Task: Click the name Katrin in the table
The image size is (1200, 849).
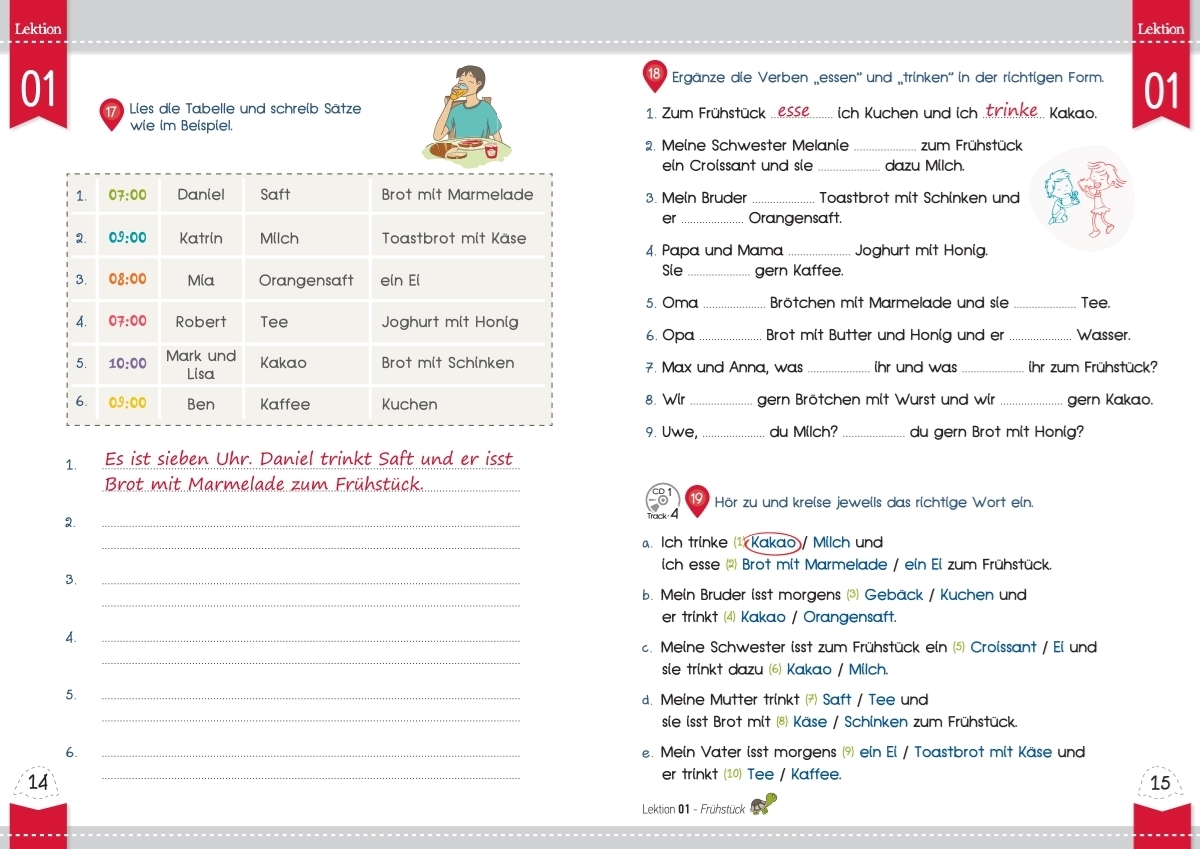Action: (201, 238)
